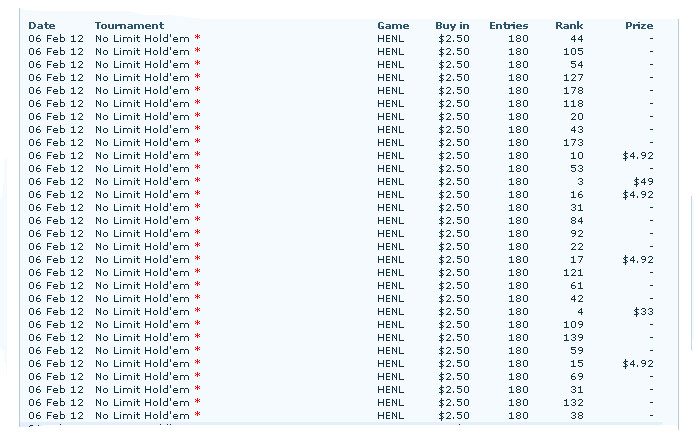Viewport: 694px width, 439px height.
Task: Click the red asterisk in the rank 178 row
Action: tap(197, 89)
